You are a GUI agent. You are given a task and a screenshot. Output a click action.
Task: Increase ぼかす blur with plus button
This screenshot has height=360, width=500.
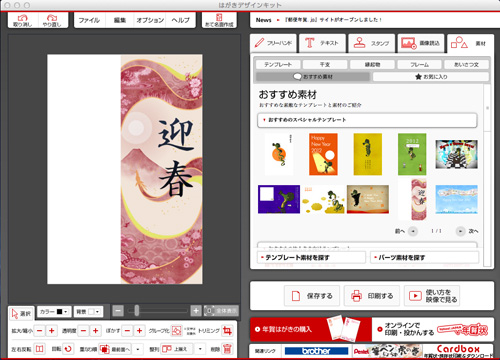pos(139,331)
